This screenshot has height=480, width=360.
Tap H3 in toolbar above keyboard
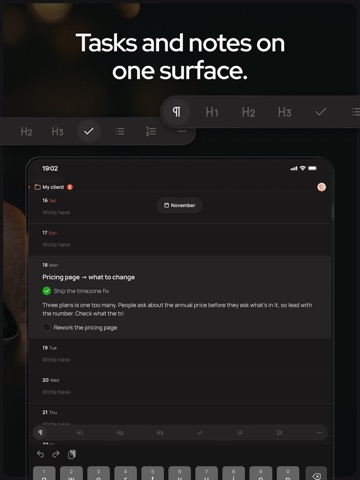pyautogui.click(x=160, y=433)
